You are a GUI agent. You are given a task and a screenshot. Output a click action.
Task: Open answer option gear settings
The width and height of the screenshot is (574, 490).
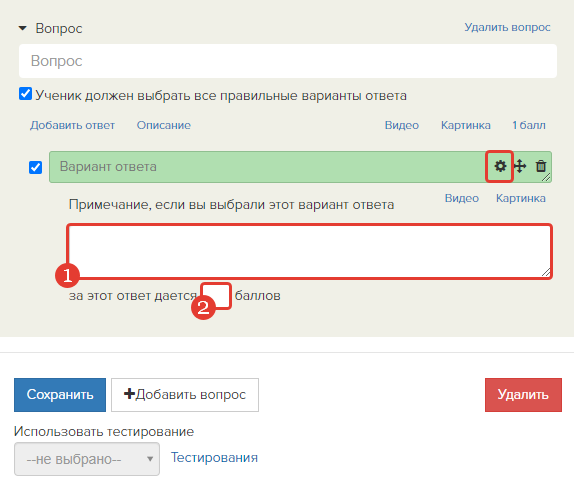(x=500, y=166)
